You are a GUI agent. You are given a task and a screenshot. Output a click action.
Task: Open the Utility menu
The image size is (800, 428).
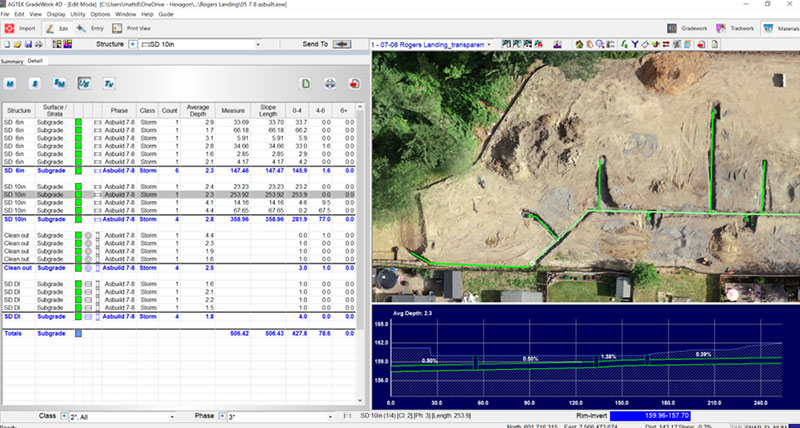click(78, 14)
